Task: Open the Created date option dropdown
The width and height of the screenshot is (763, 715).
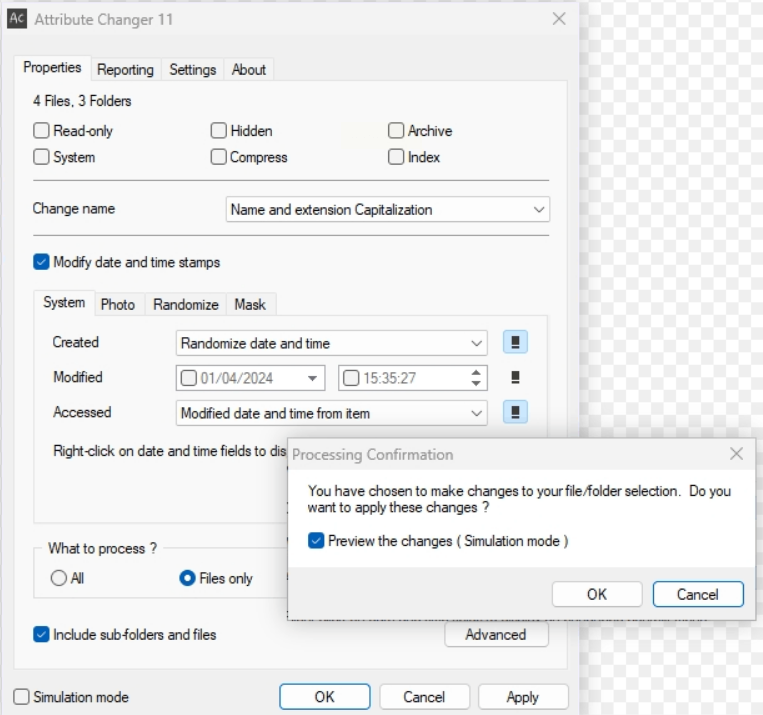Action: 331,343
